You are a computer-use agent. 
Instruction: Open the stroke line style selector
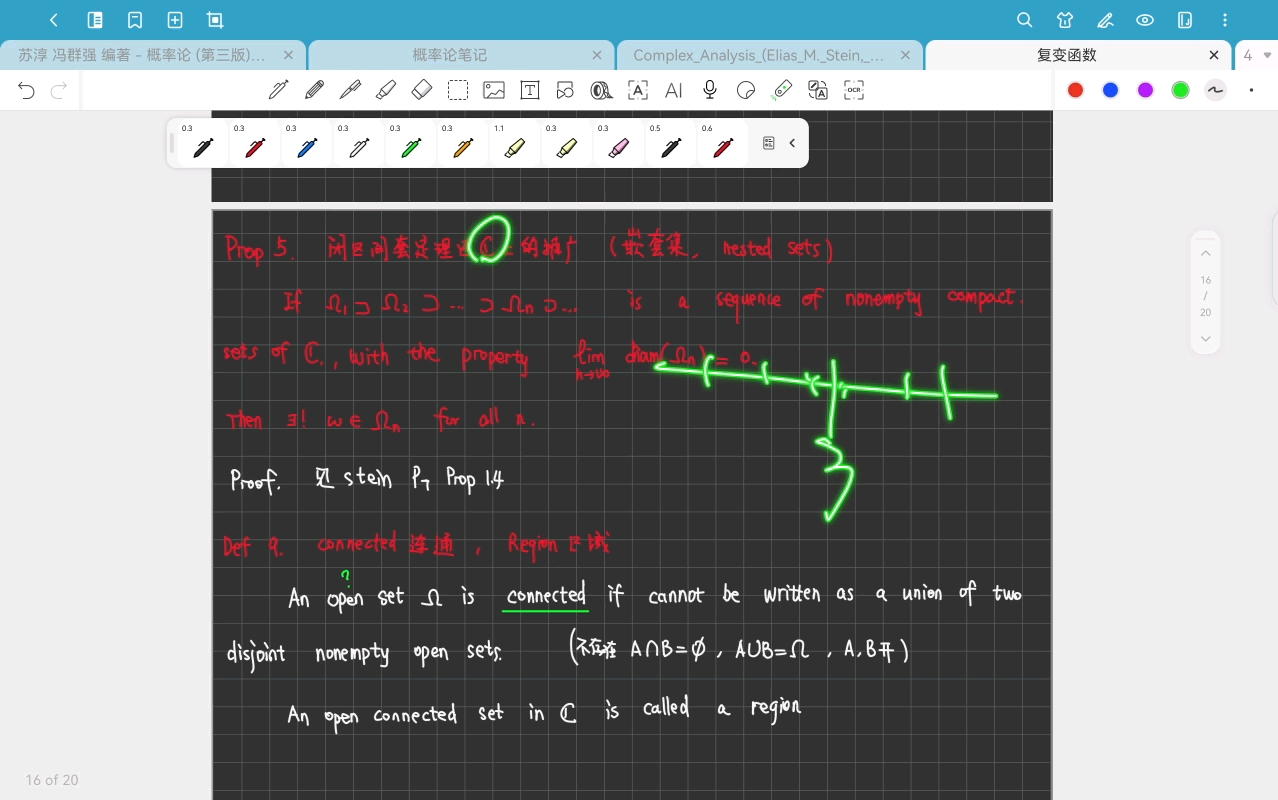point(1215,90)
